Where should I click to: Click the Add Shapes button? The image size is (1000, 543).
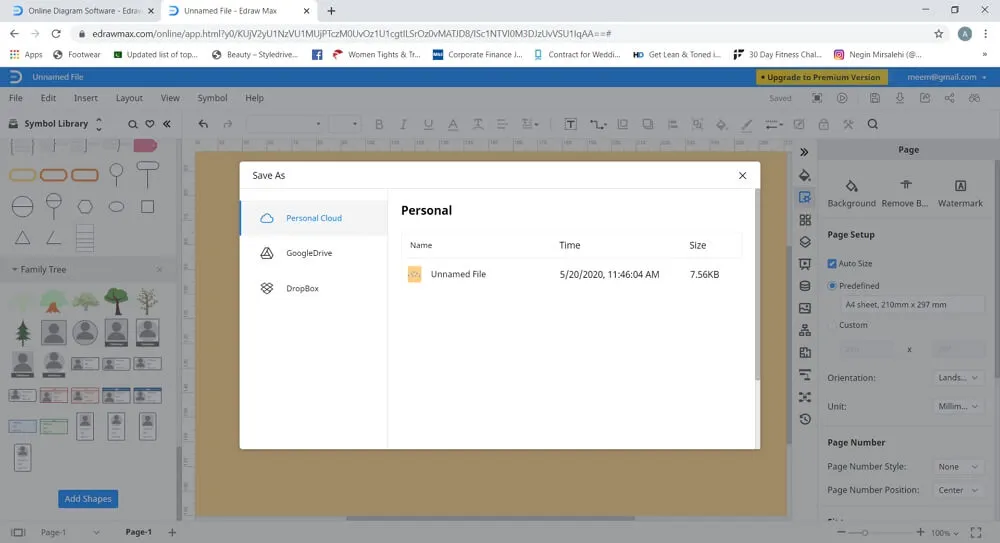pyautogui.click(x=88, y=499)
